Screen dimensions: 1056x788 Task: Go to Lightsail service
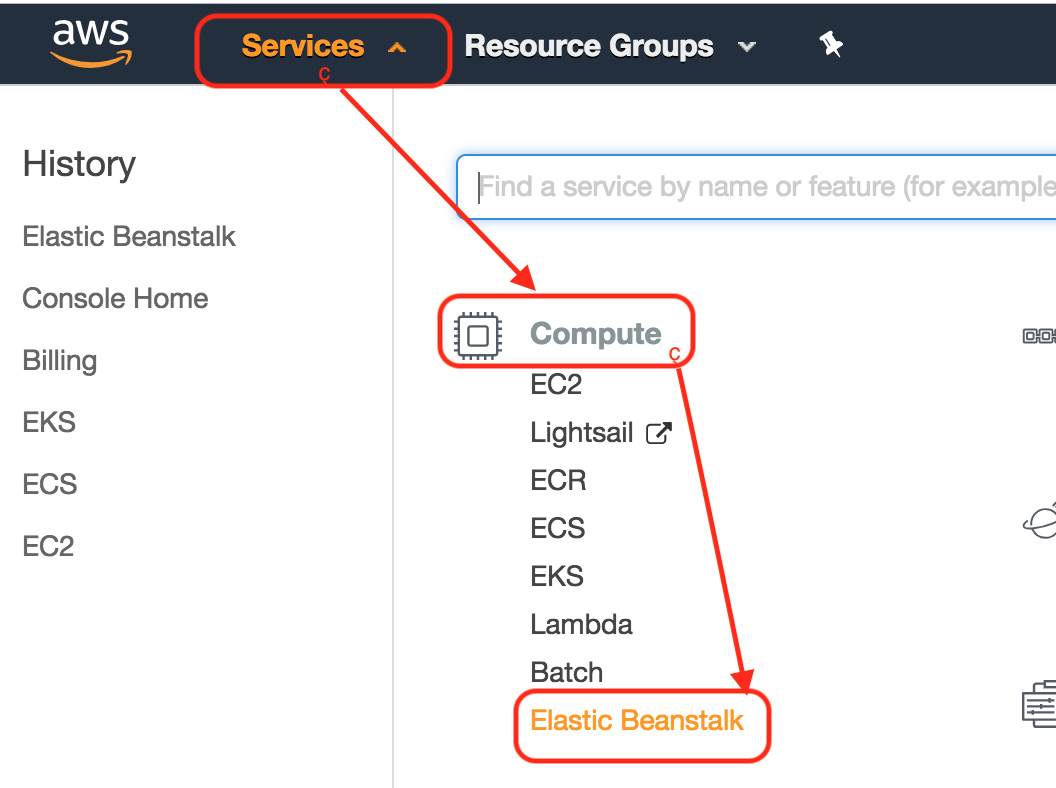pos(582,433)
